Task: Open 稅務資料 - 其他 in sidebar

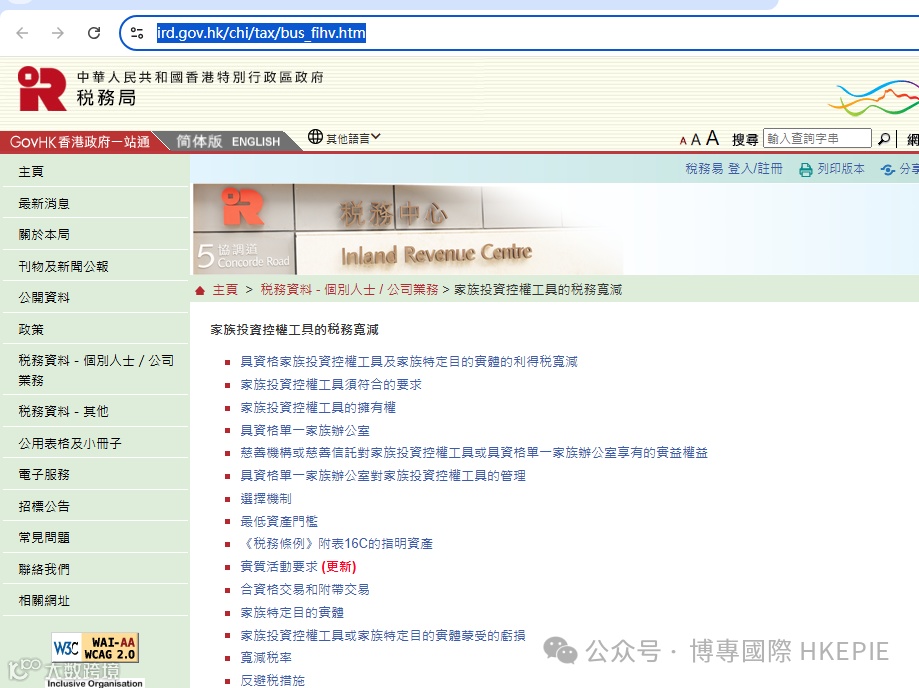Action: tap(63, 411)
